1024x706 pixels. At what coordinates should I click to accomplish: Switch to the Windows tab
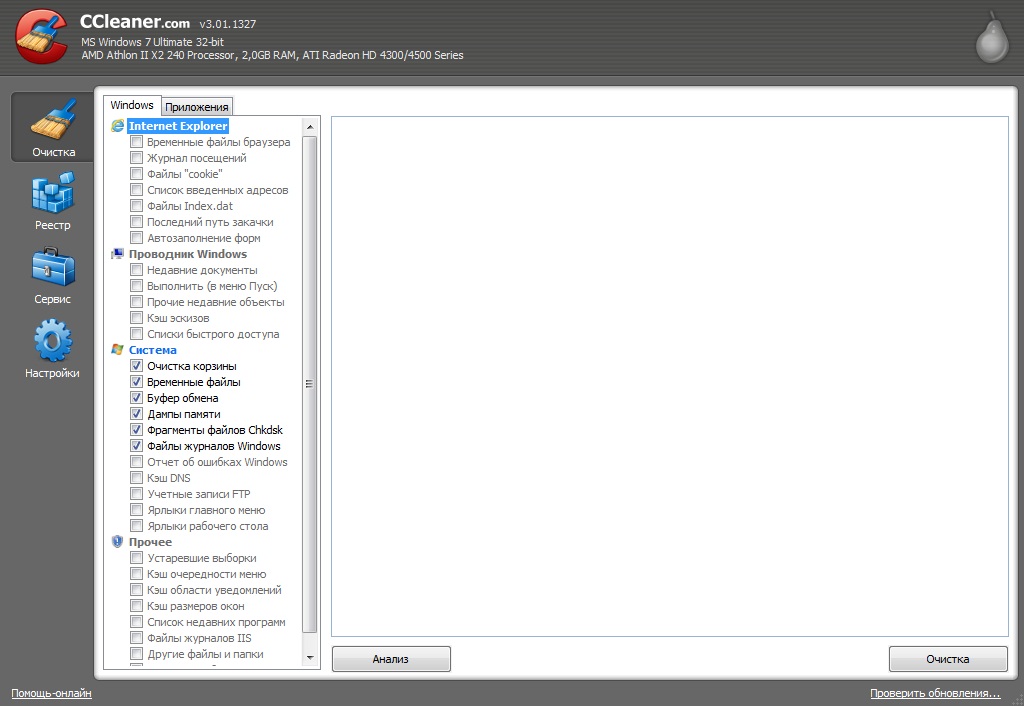pos(132,105)
